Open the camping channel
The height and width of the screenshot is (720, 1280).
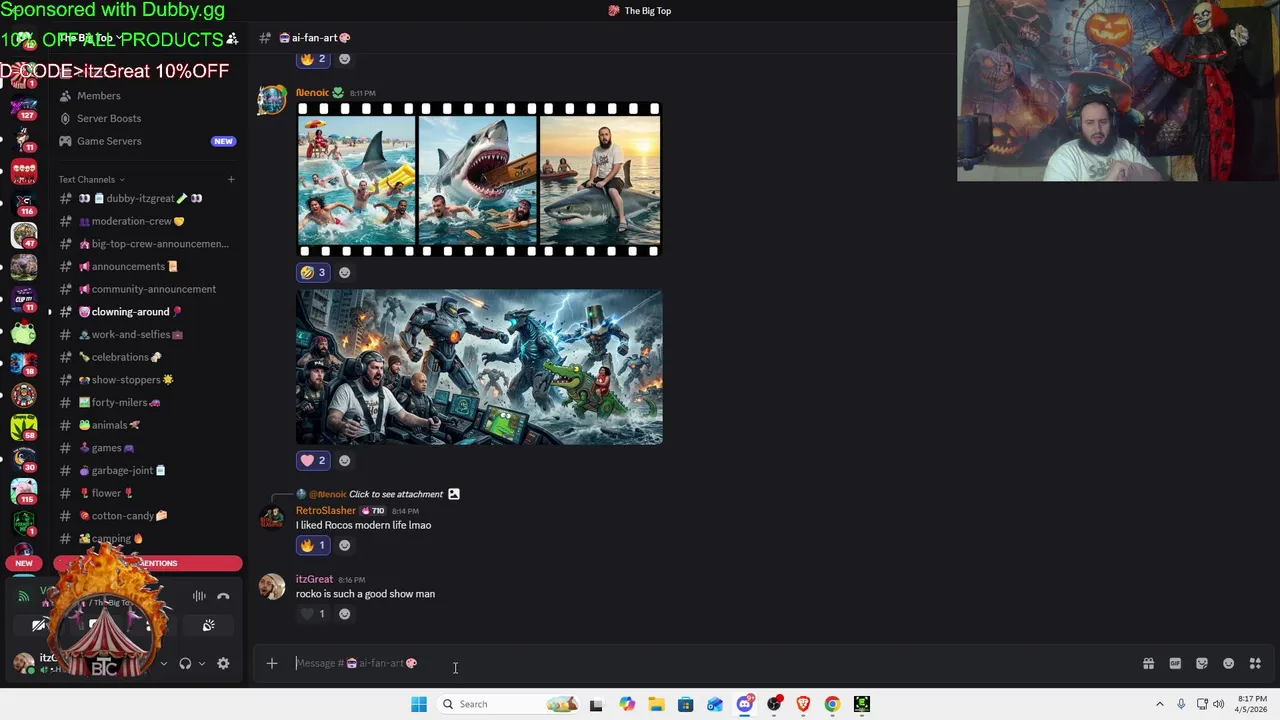(111, 538)
